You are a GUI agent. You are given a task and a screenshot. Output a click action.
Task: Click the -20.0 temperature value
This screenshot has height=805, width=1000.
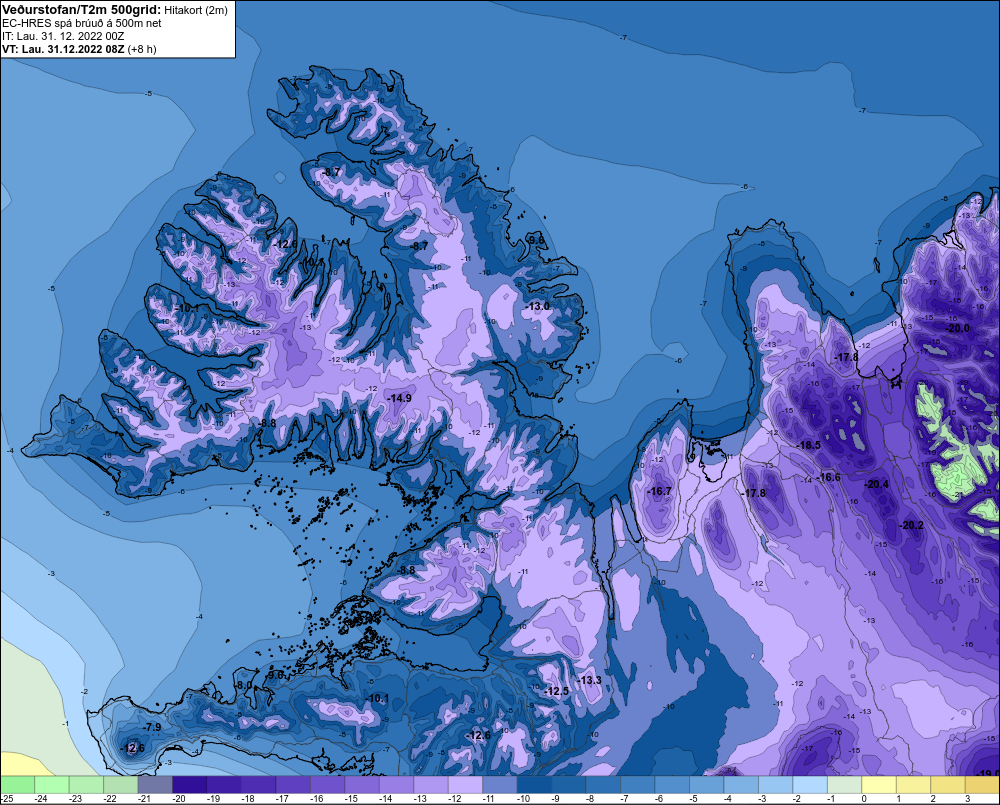tap(957, 328)
